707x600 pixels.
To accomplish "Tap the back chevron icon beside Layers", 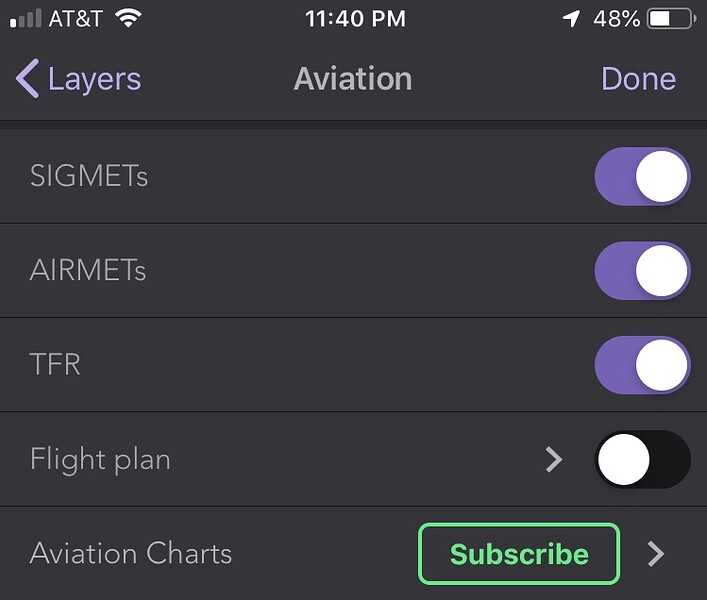I will click(27, 79).
